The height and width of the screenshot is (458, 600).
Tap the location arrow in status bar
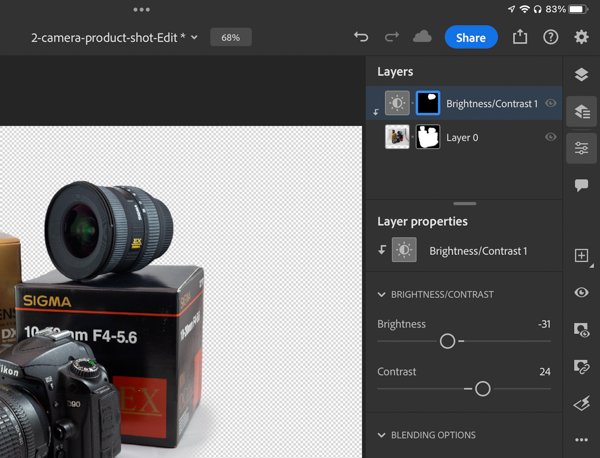point(512,9)
